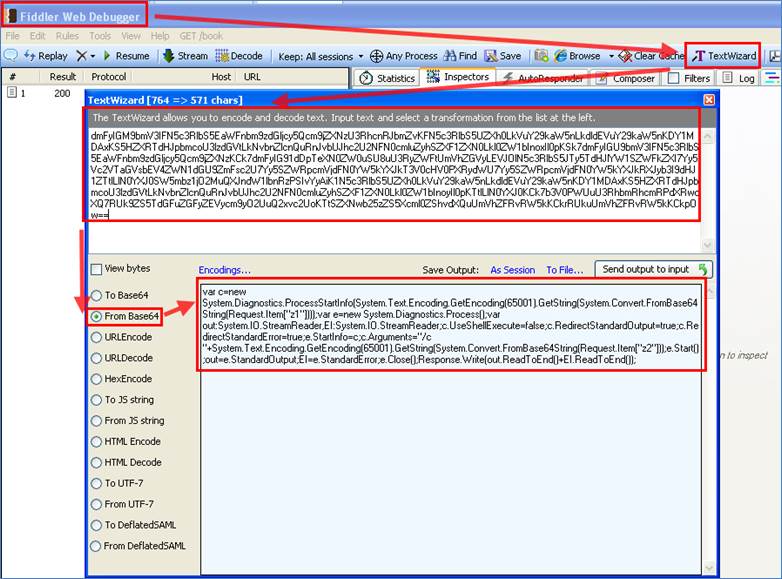This screenshot has height=579, width=782.
Task: Open the Encodings... link
Action: 224,270
